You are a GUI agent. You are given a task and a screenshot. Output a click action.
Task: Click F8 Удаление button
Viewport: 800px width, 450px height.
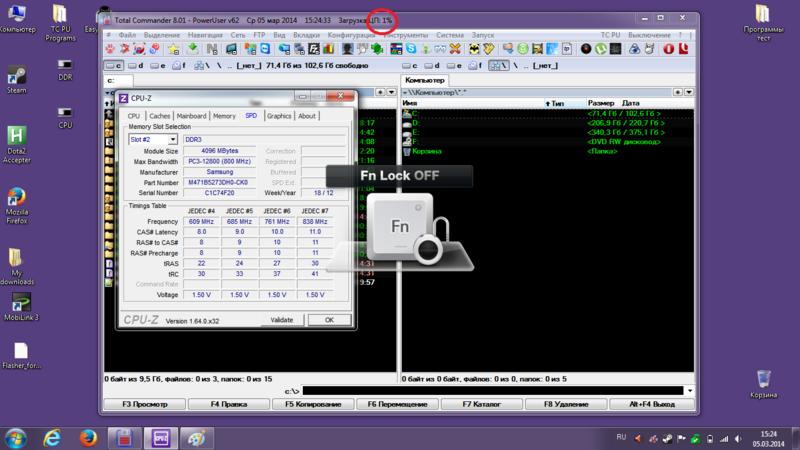(x=566, y=404)
